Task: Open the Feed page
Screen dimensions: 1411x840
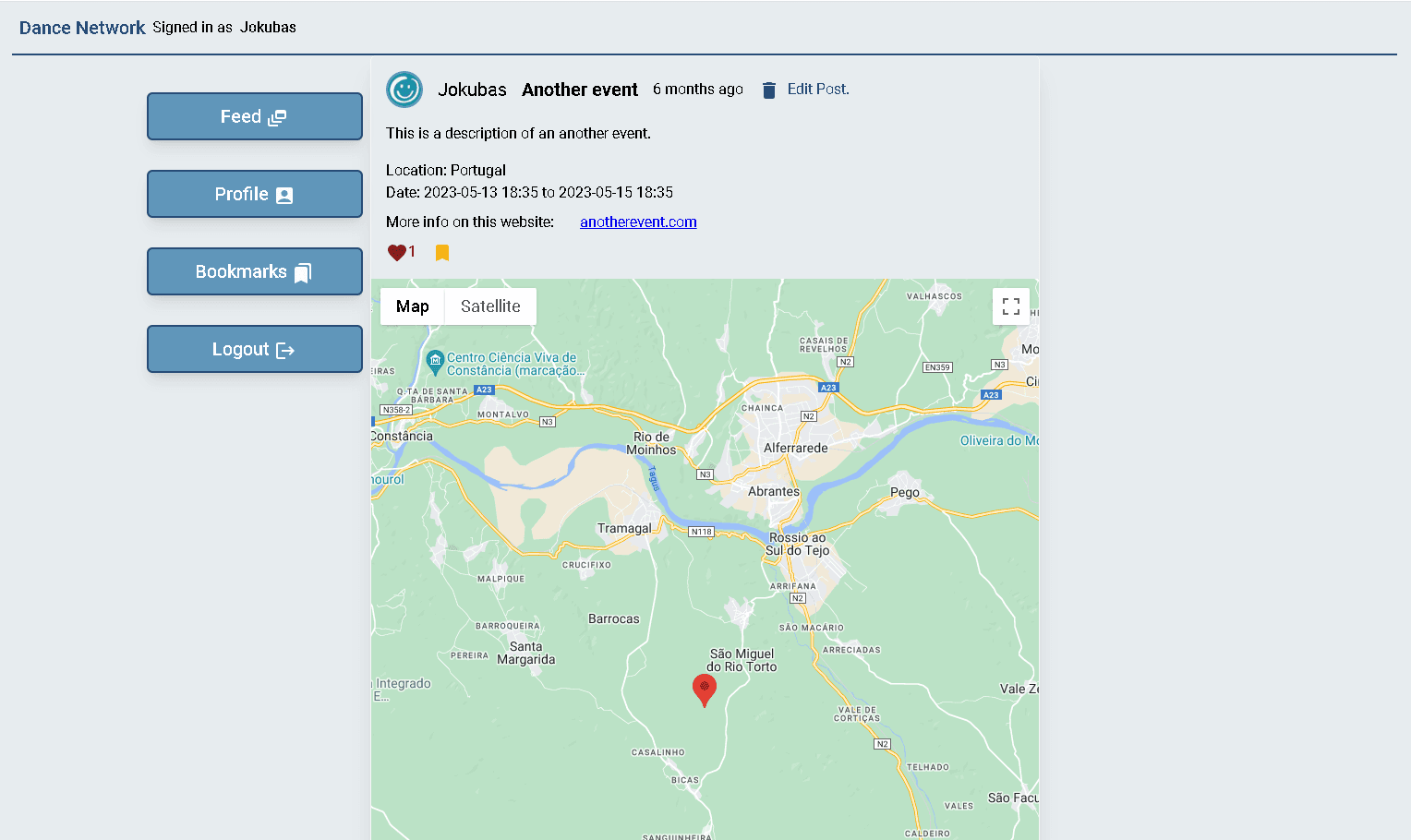Action: pos(254,116)
